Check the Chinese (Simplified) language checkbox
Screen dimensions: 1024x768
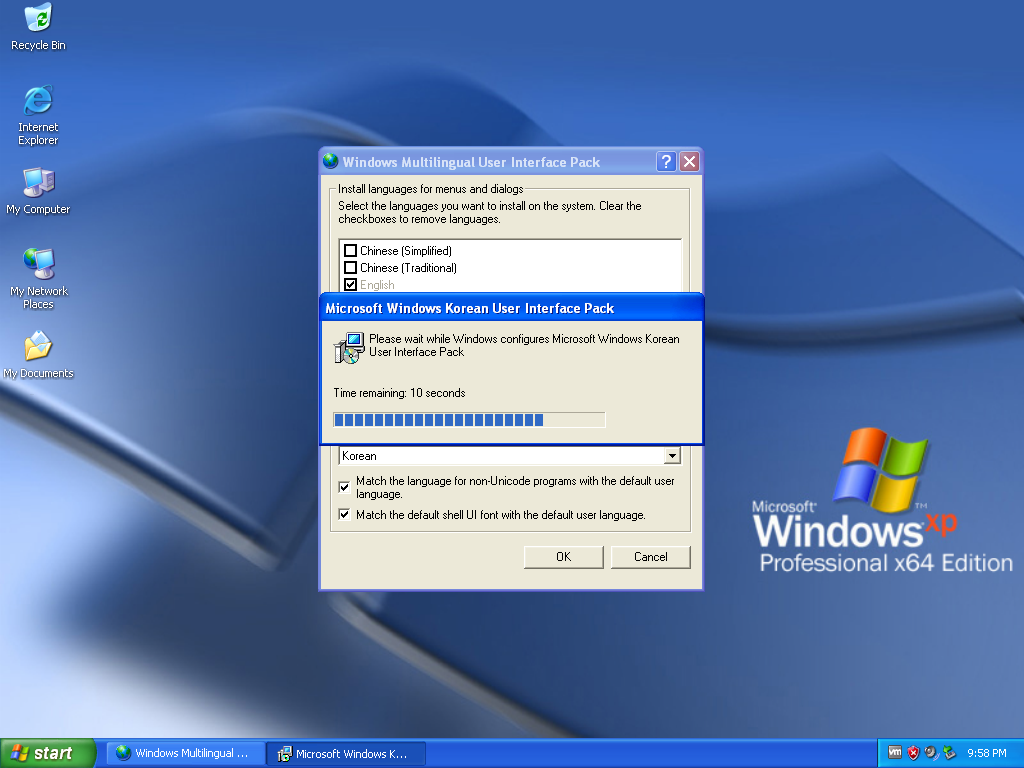(351, 251)
